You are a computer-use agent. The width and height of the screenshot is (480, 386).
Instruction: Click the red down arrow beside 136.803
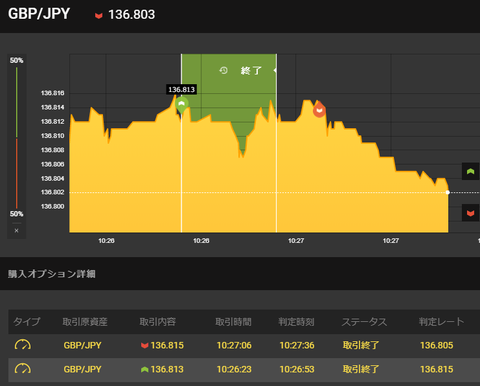tap(98, 16)
